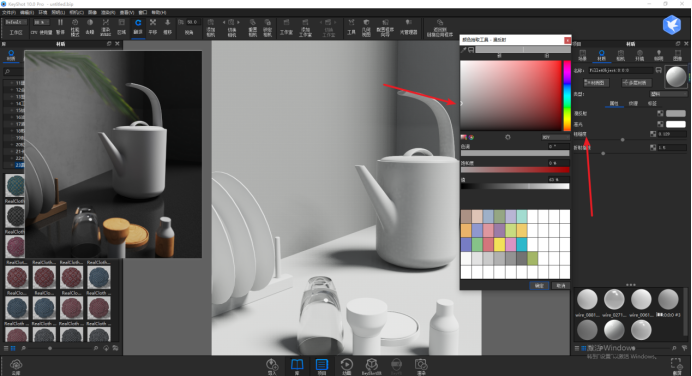This screenshot has width=692, height=376.
Task: Click next-camera arrow in Switch Camera
Action: (x=239, y=22)
